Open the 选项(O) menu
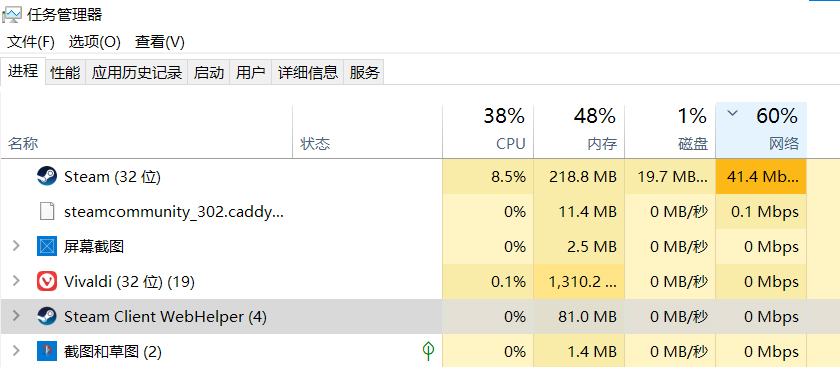The height and width of the screenshot is (367, 840). pos(94,42)
